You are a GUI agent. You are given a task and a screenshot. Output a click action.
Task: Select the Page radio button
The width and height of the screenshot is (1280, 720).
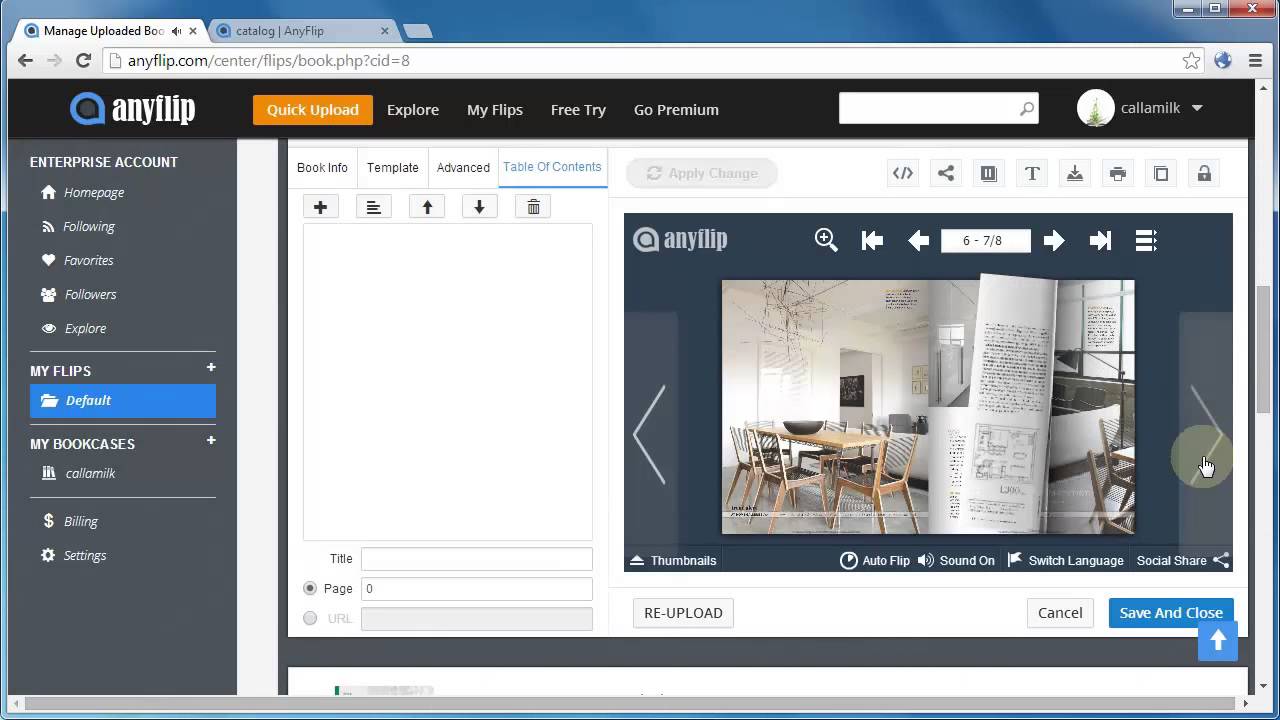pyautogui.click(x=310, y=589)
